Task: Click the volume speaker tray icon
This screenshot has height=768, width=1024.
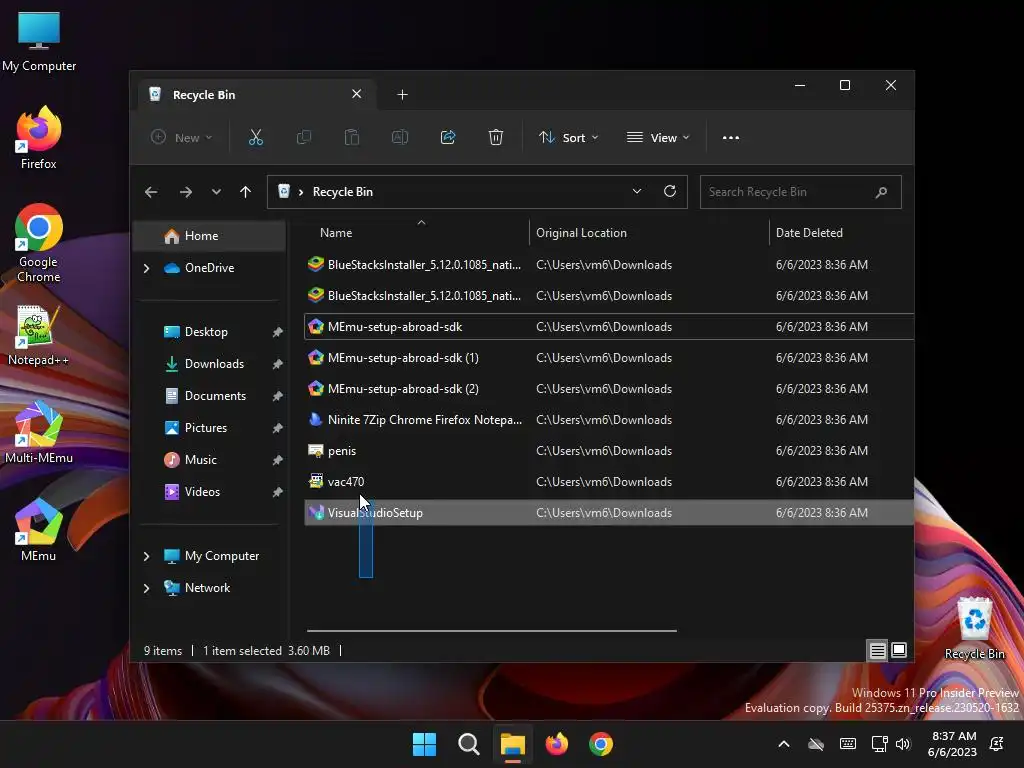Action: coord(903,744)
